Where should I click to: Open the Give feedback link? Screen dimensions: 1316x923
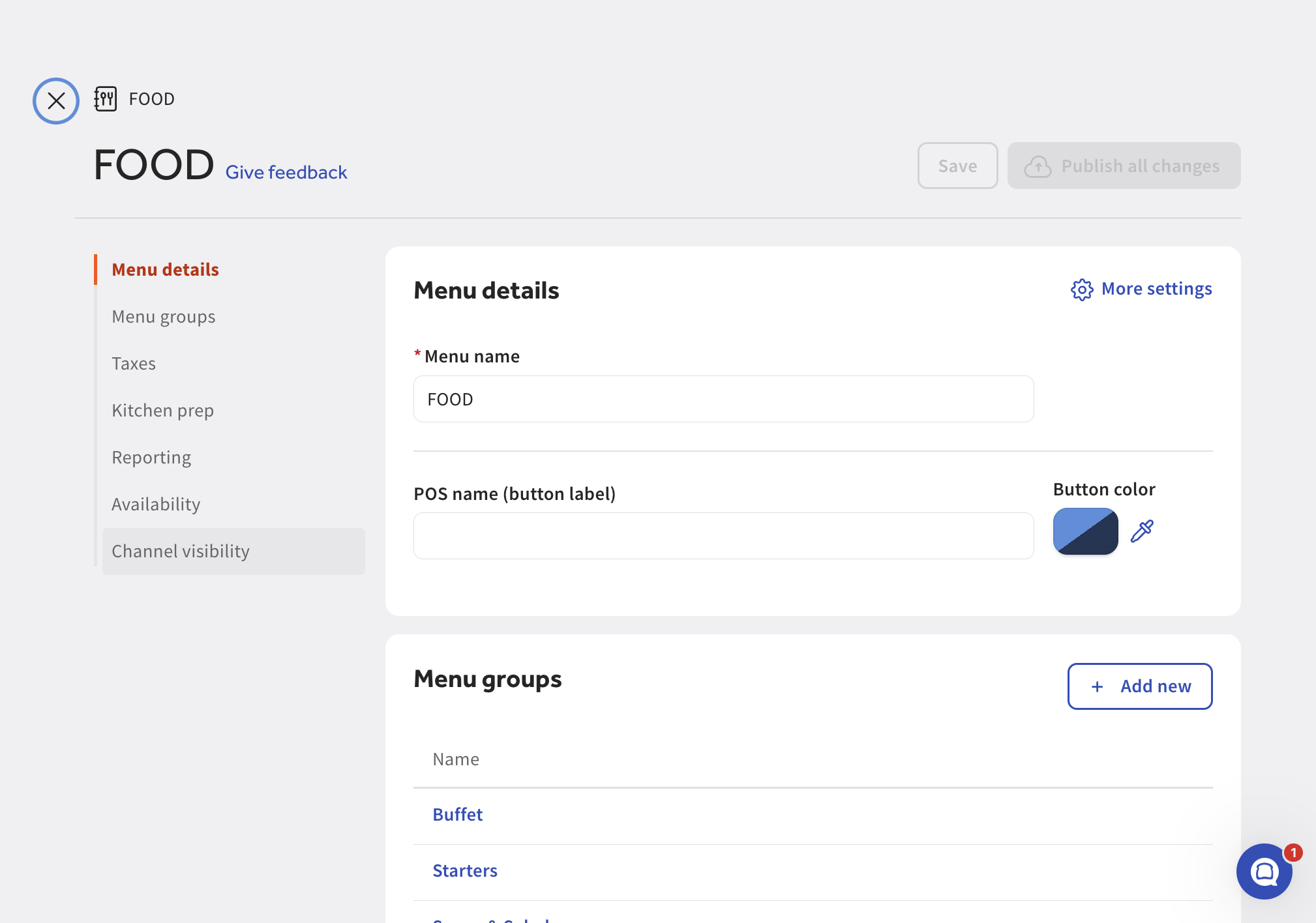pos(286,172)
